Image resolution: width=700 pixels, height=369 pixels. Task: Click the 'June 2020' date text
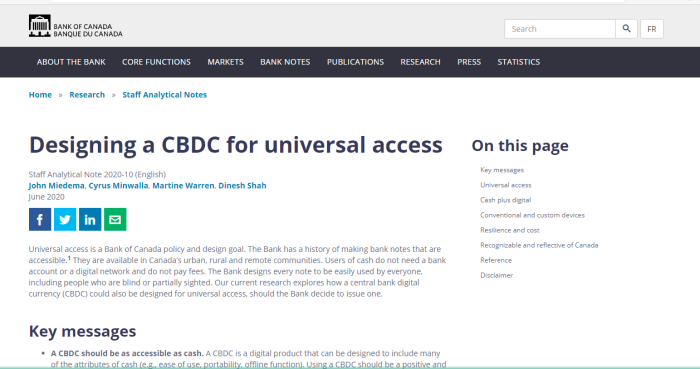[x=46, y=197]
